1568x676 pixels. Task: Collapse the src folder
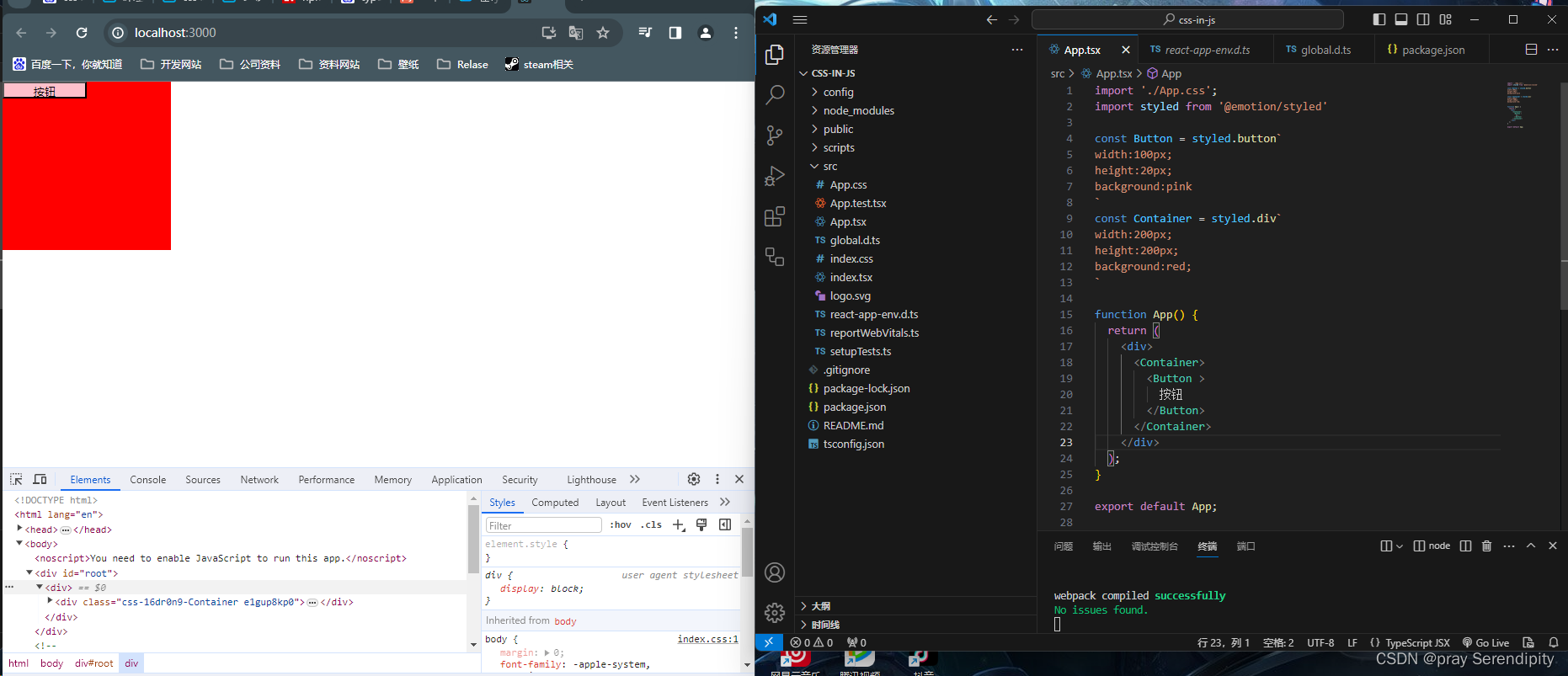(x=916, y=166)
